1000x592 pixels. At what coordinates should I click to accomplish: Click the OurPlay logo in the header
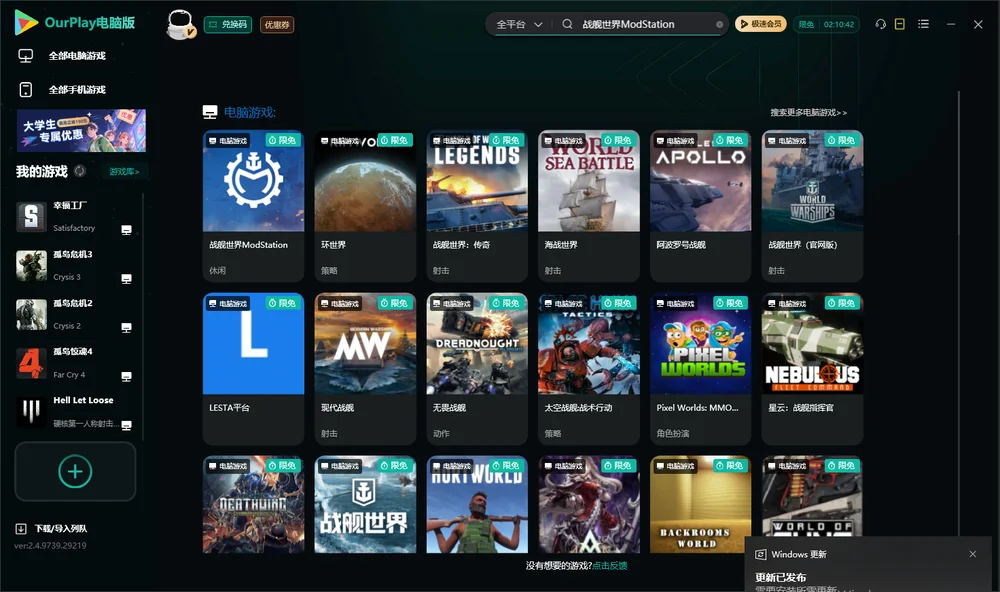75,23
